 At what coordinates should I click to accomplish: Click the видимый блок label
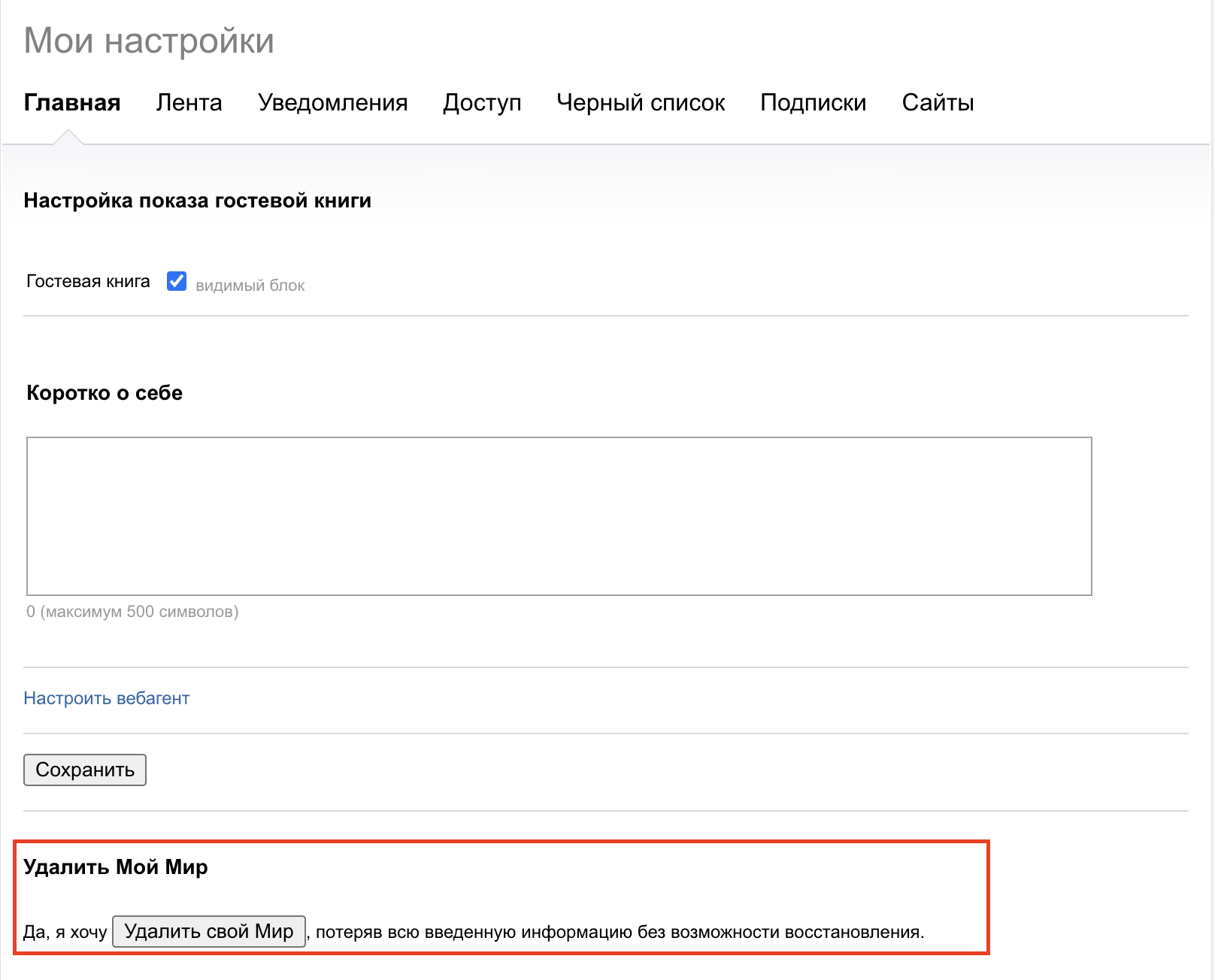coord(250,286)
